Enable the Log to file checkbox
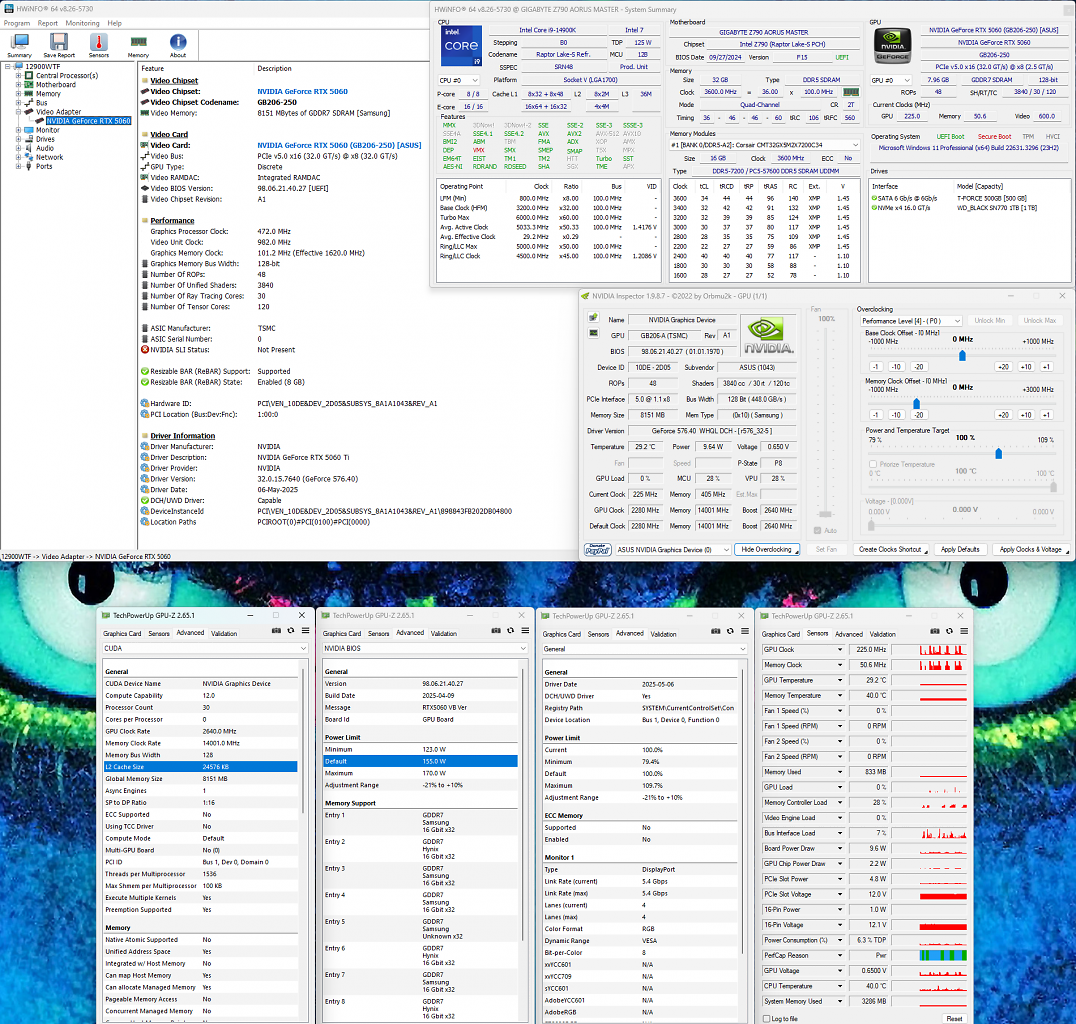1076x1024 pixels. coord(767,1019)
